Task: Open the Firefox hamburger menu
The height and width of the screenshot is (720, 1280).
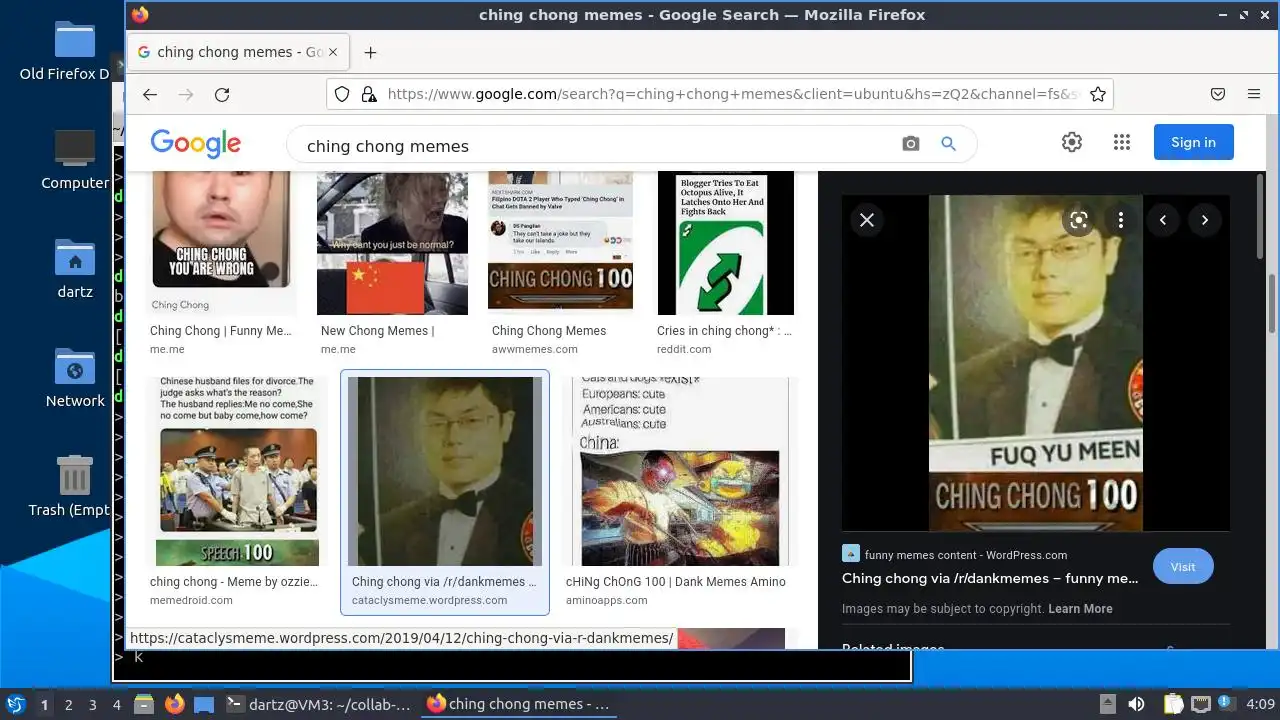Action: coord(1254,94)
